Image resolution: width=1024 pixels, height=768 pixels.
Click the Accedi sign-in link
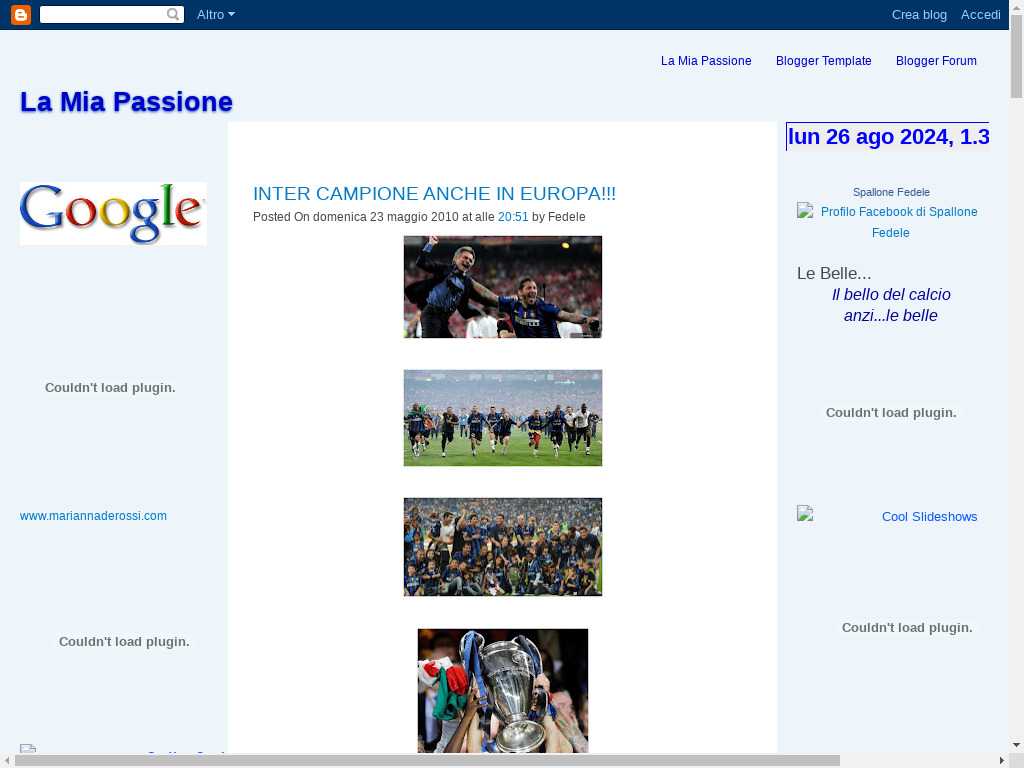[980, 14]
